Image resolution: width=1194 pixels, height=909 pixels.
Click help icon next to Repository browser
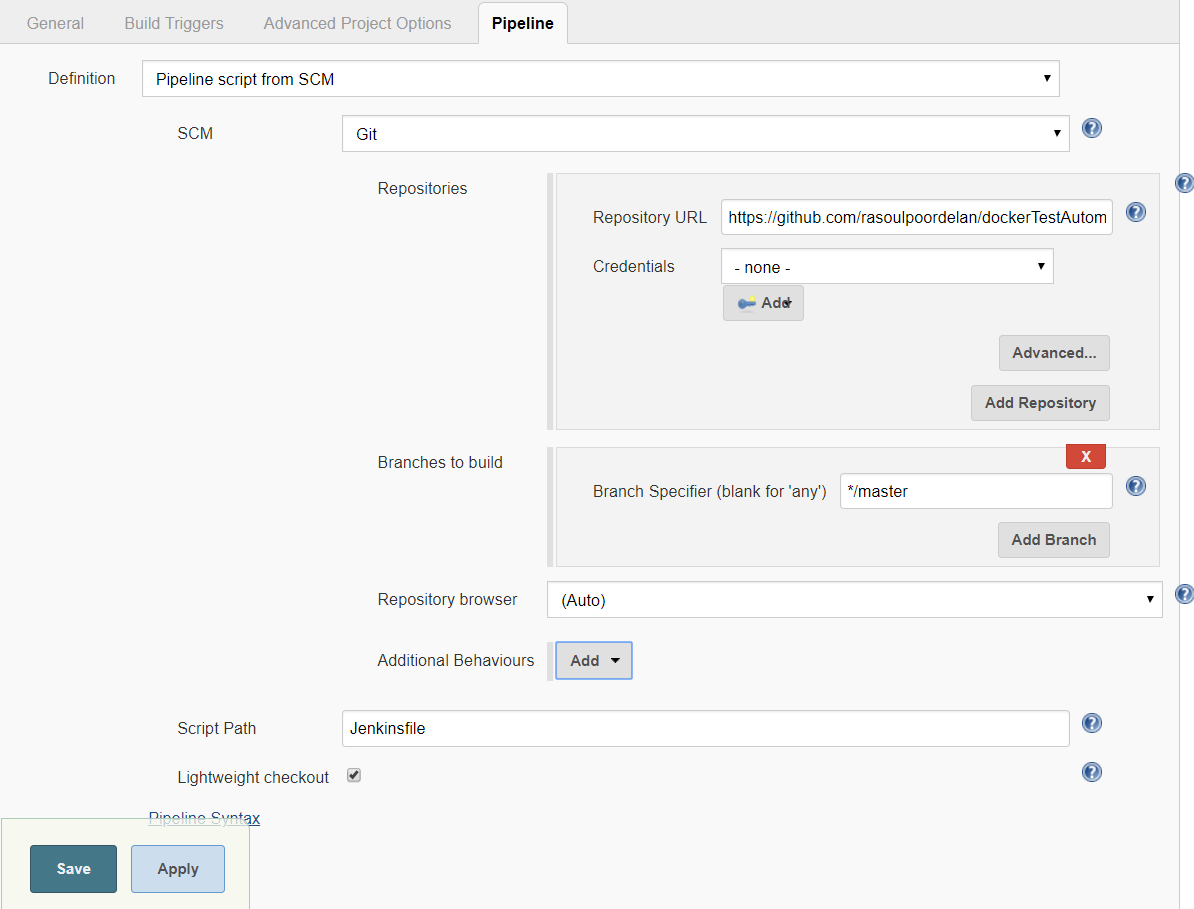[x=1184, y=594]
